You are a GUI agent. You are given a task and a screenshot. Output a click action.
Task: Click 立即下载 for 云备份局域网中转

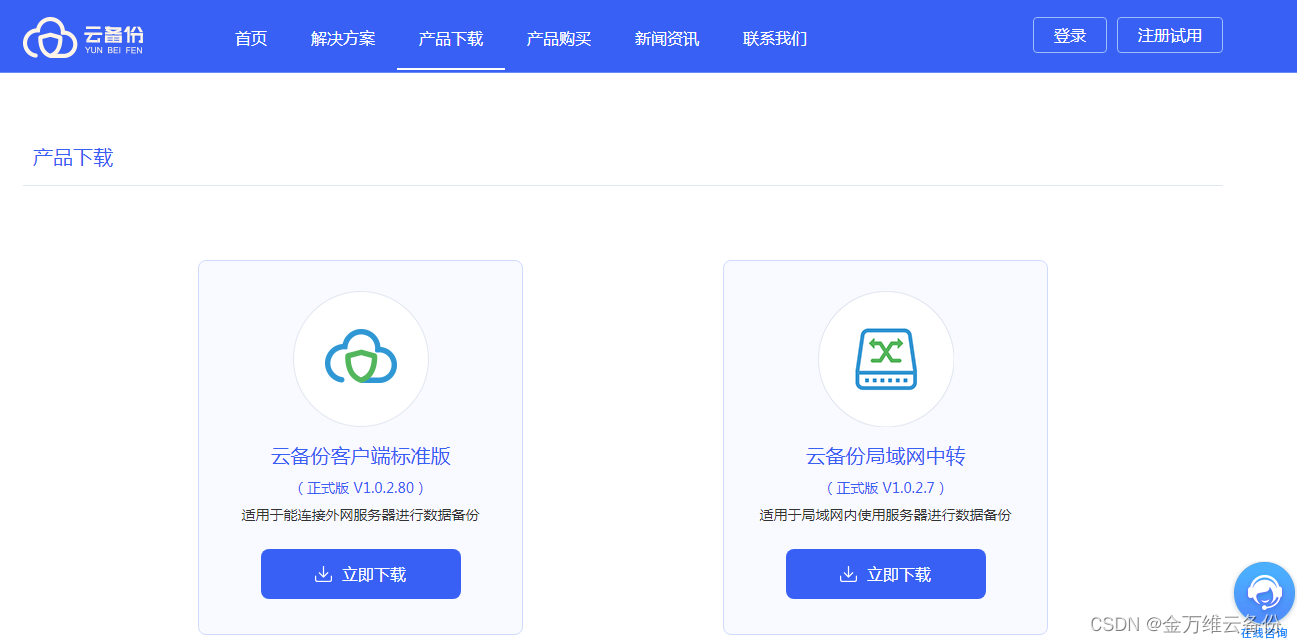[886, 574]
